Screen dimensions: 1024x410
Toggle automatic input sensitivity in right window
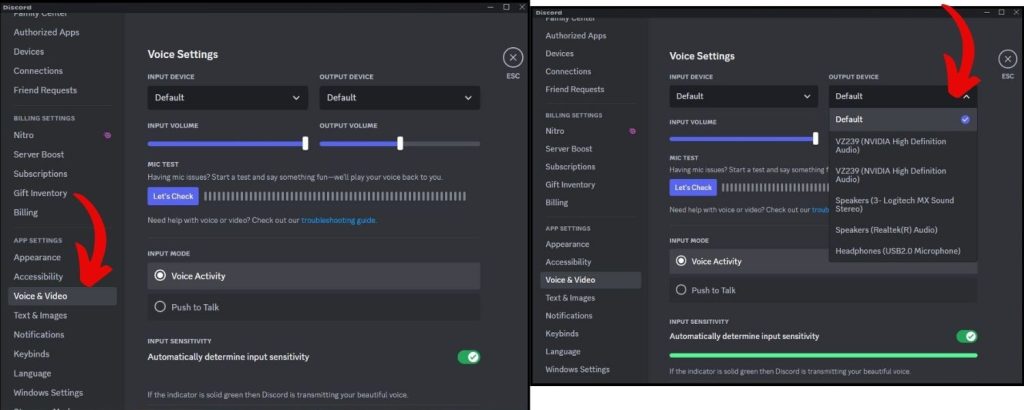tap(967, 336)
